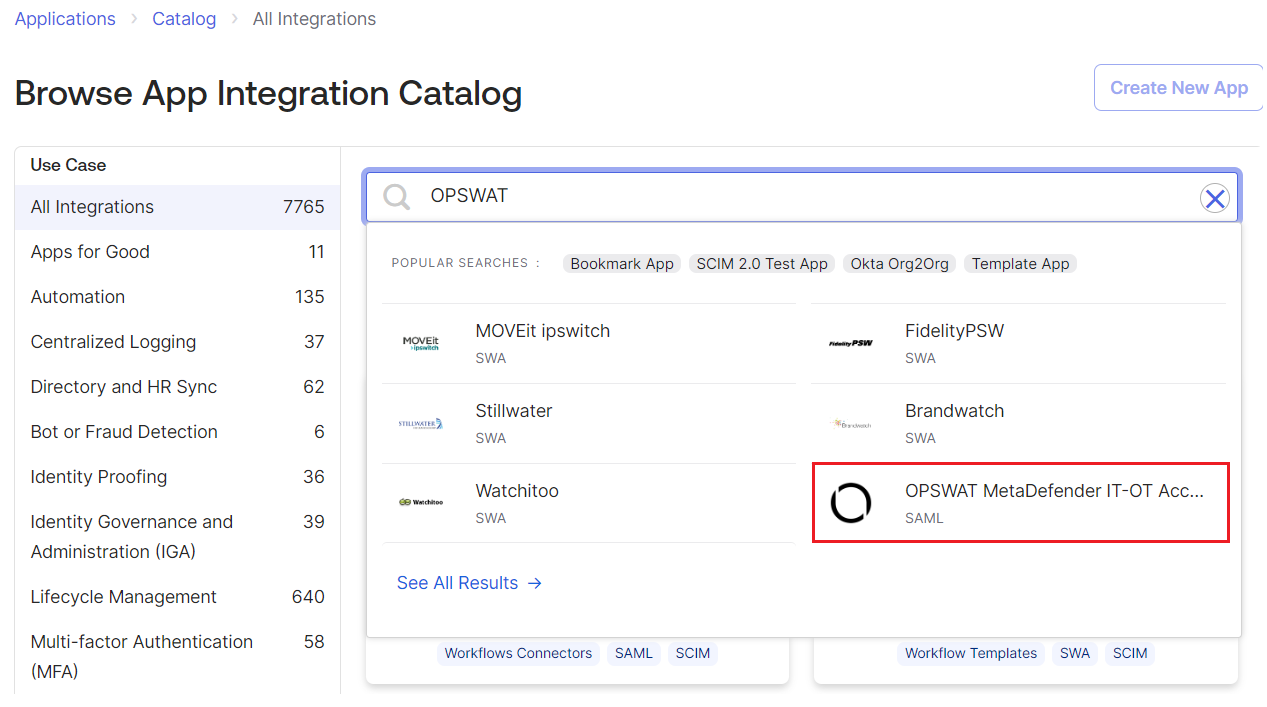Go to Applications breadcrumb
This screenshot has height=707, width=1267.
click(65, 19)
